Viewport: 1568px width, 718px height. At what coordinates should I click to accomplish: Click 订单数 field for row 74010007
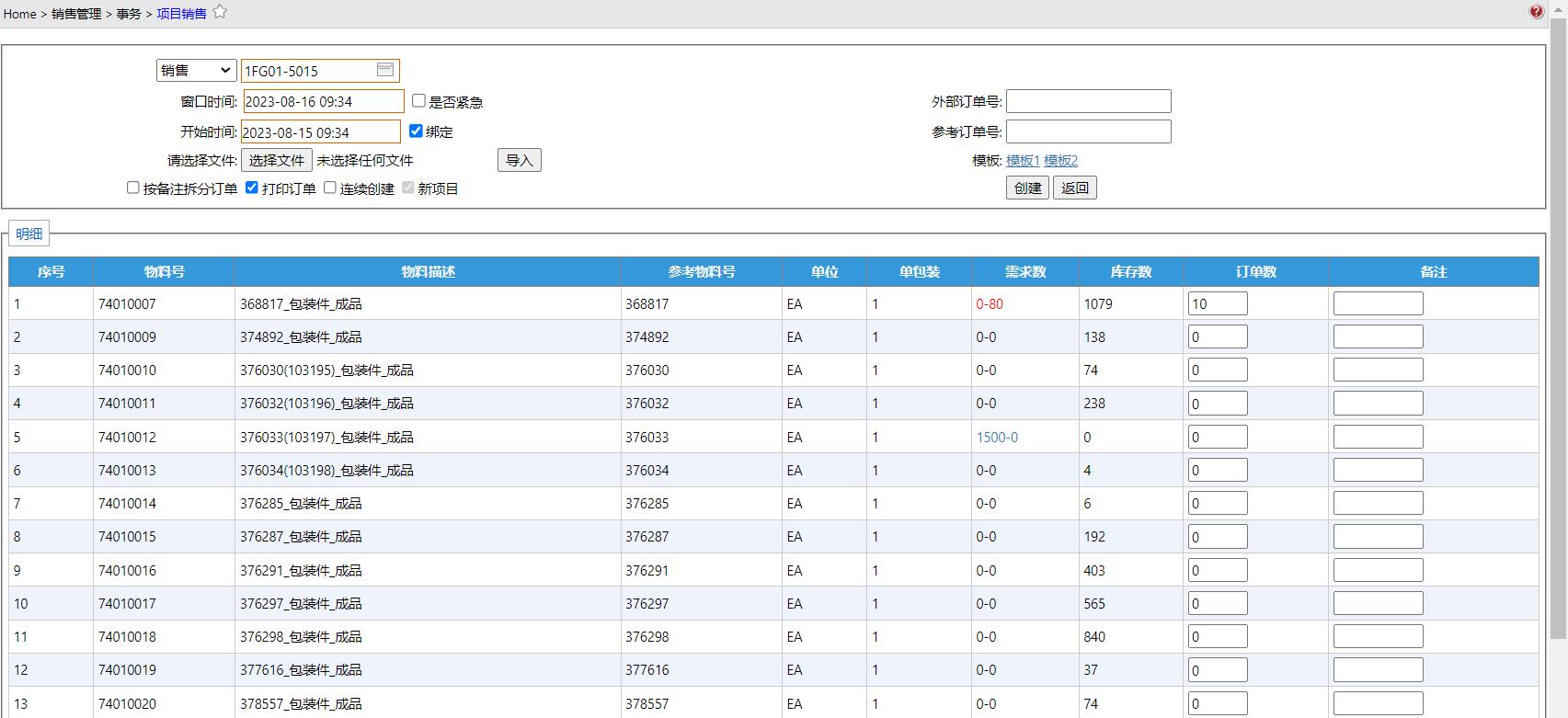pos(1218,303)
